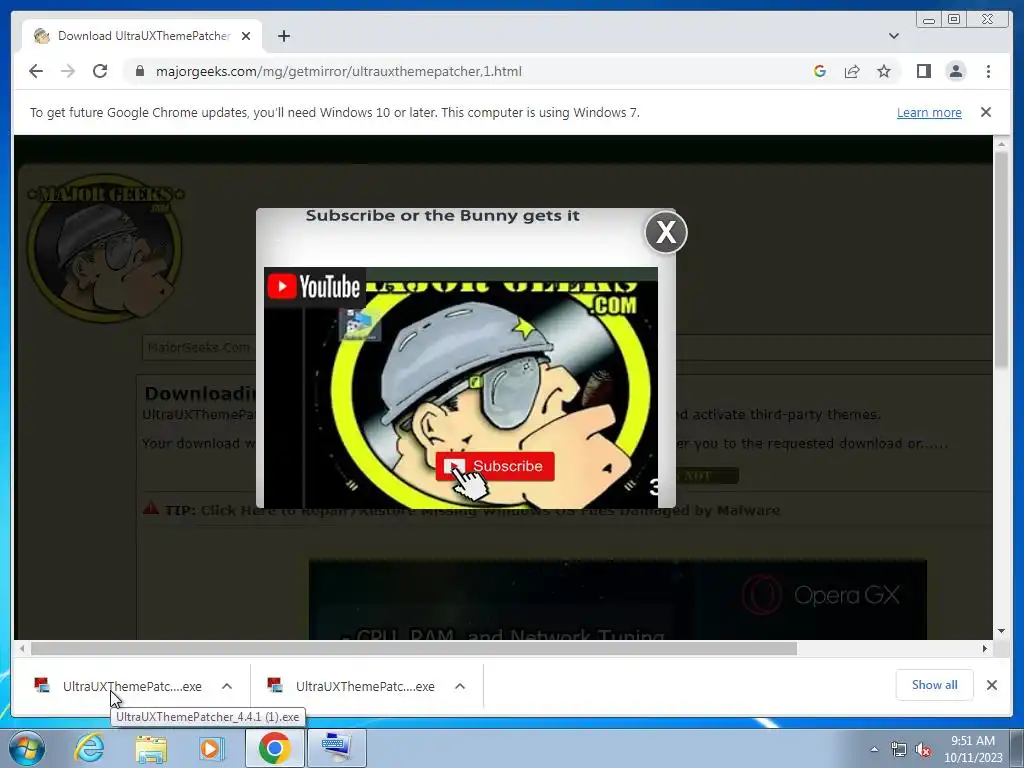Click Show all downloads
Screen dimensions: 1024x768
pos(934,685)
